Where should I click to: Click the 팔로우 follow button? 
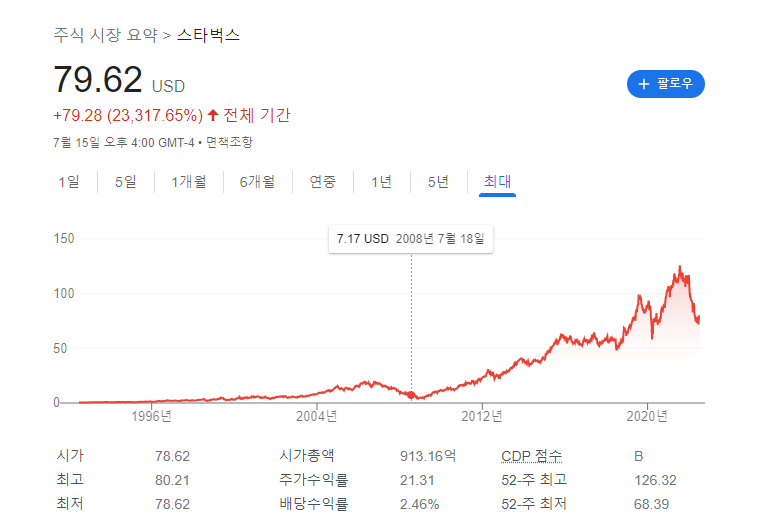point(665,84)
